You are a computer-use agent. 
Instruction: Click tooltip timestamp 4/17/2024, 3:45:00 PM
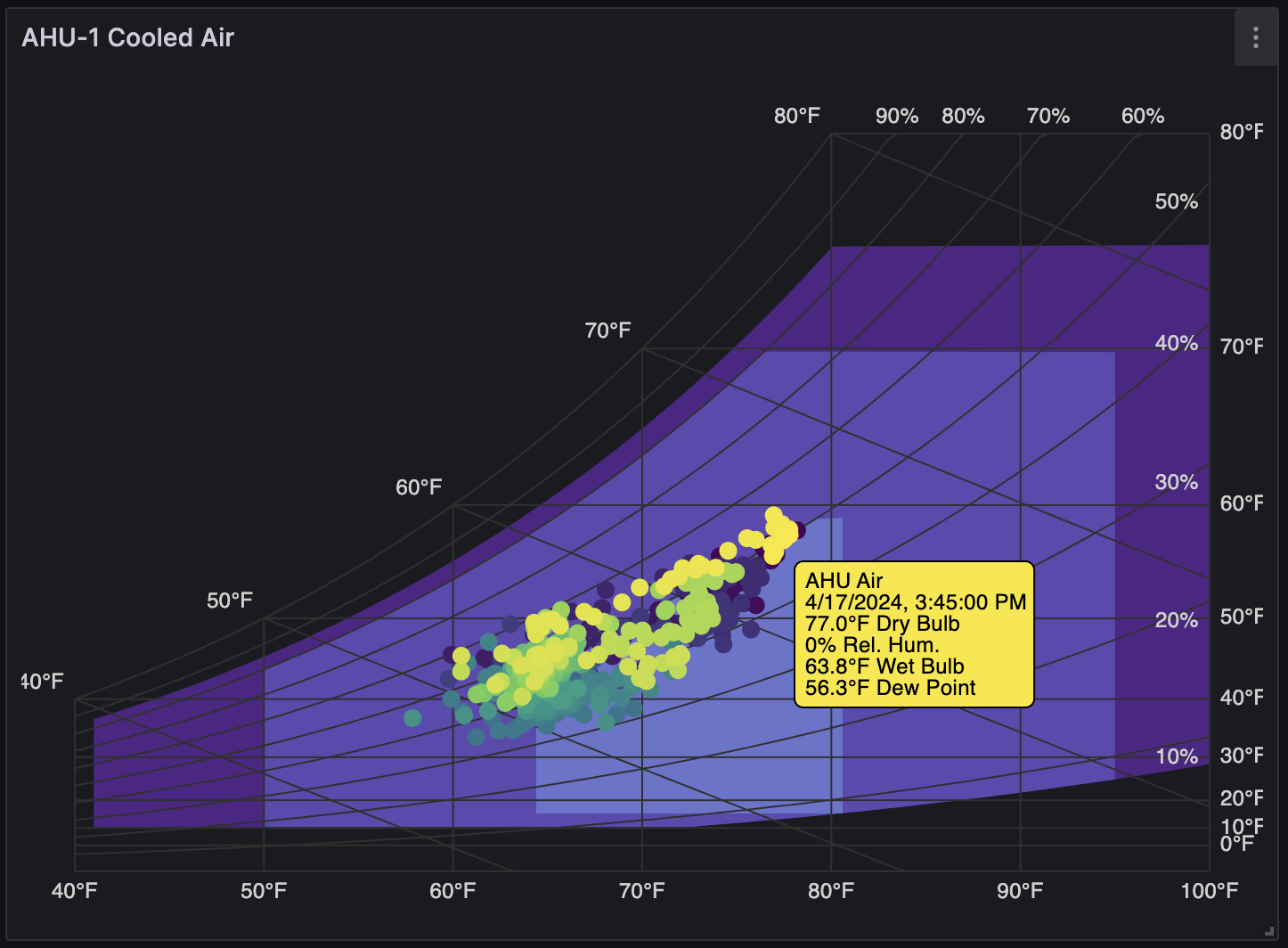tap(916, 602)
